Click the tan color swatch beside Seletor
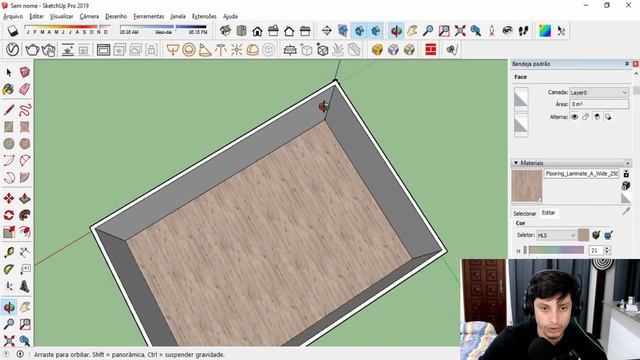640x360 pixels. click(x=583, y=235)
